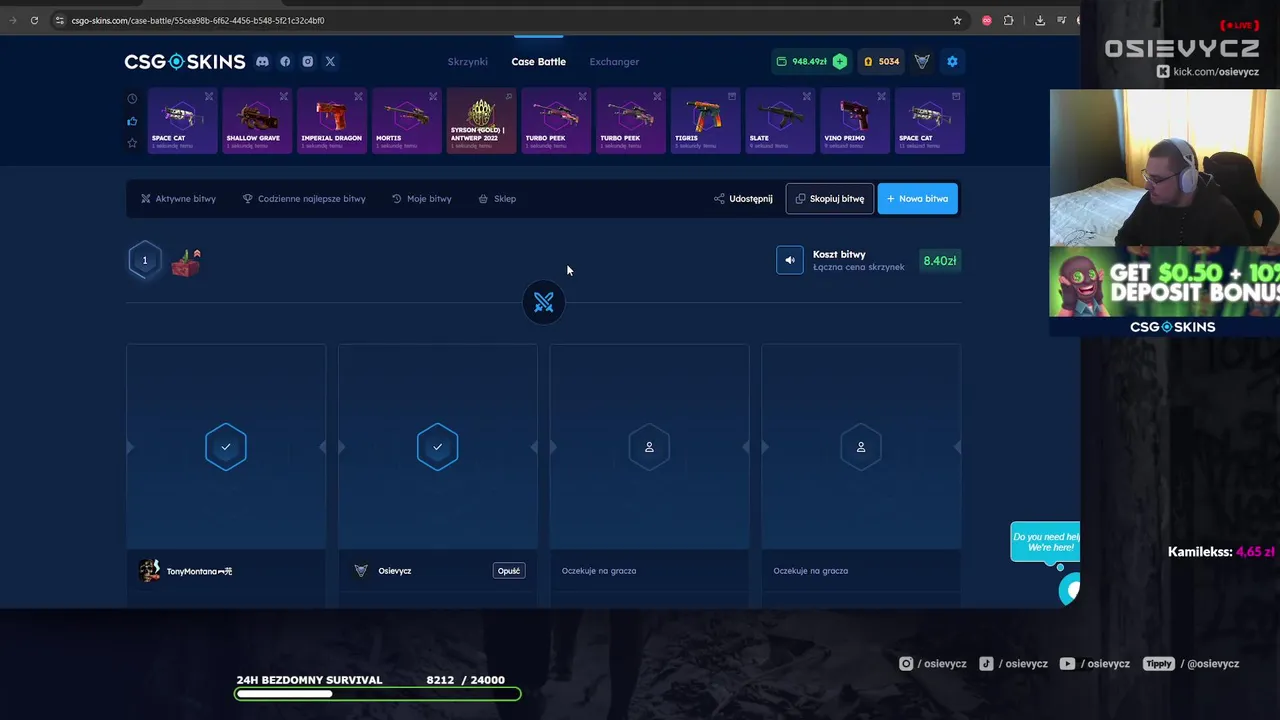The width and height of the screenshot is (1280, 720).
Task: Open the browser extensions puzzle icon
Action: (x=1008, y=20)
